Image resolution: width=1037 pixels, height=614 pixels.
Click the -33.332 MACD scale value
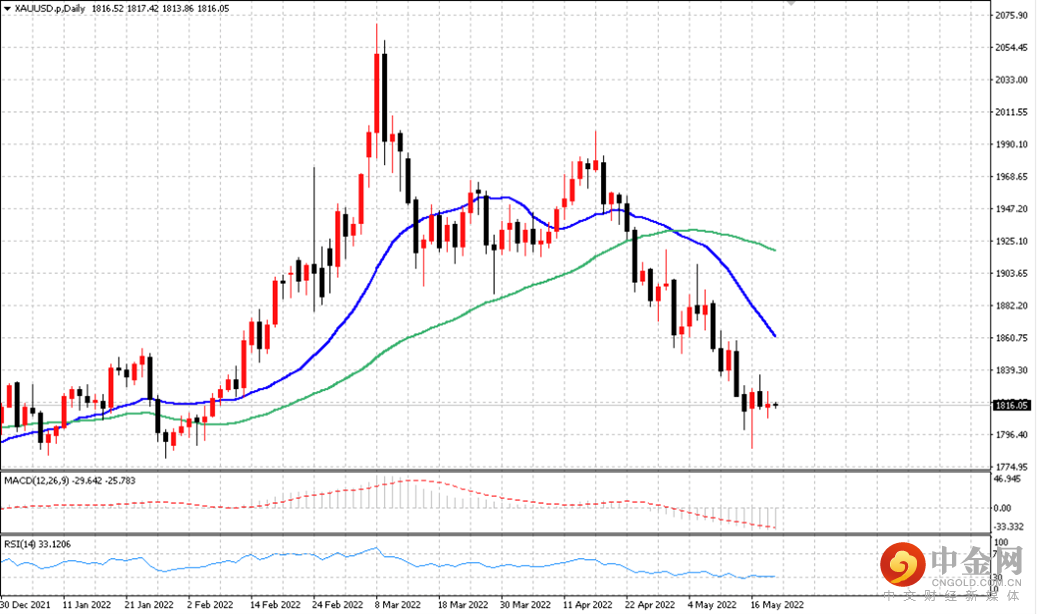(x=1008, y=527)
